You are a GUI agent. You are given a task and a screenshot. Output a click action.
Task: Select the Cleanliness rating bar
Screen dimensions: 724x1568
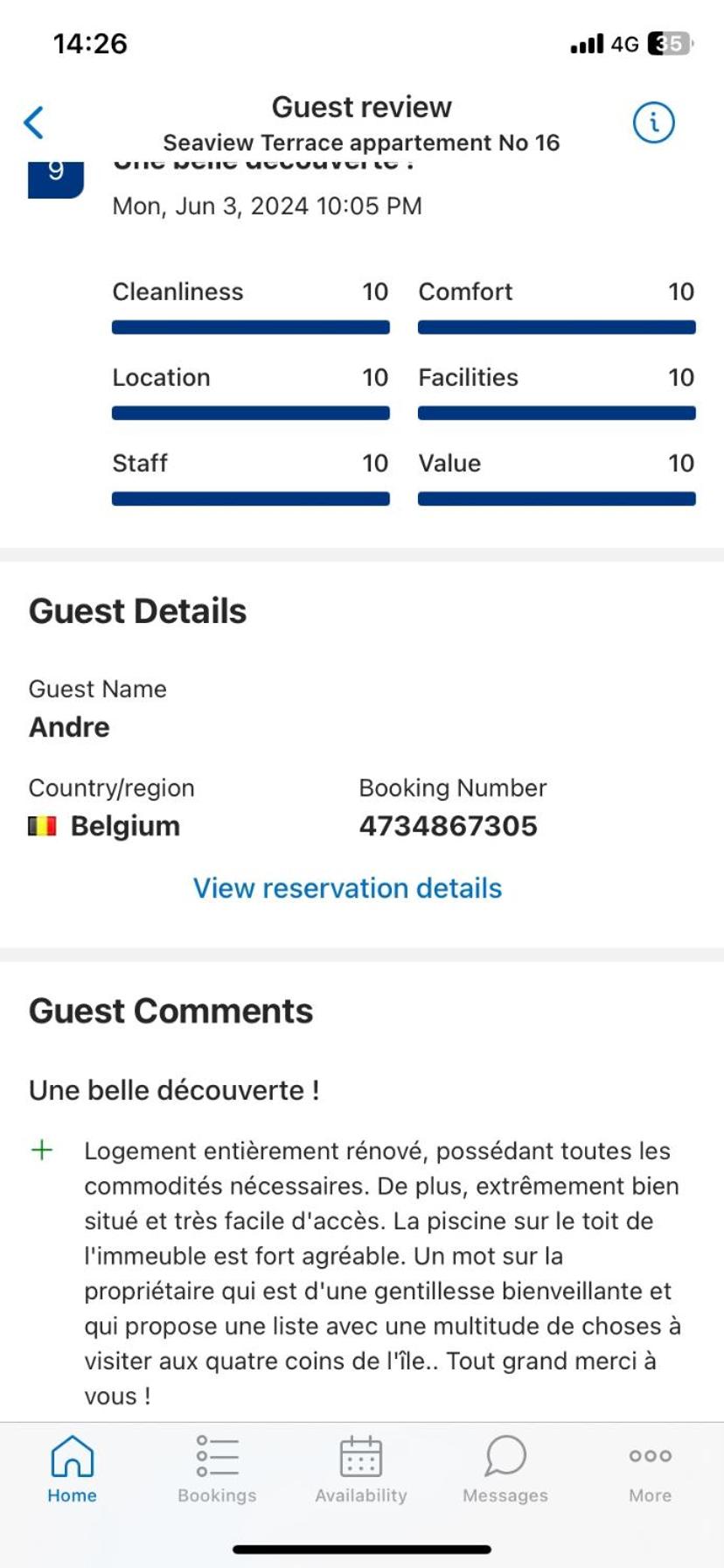point(251,327)
